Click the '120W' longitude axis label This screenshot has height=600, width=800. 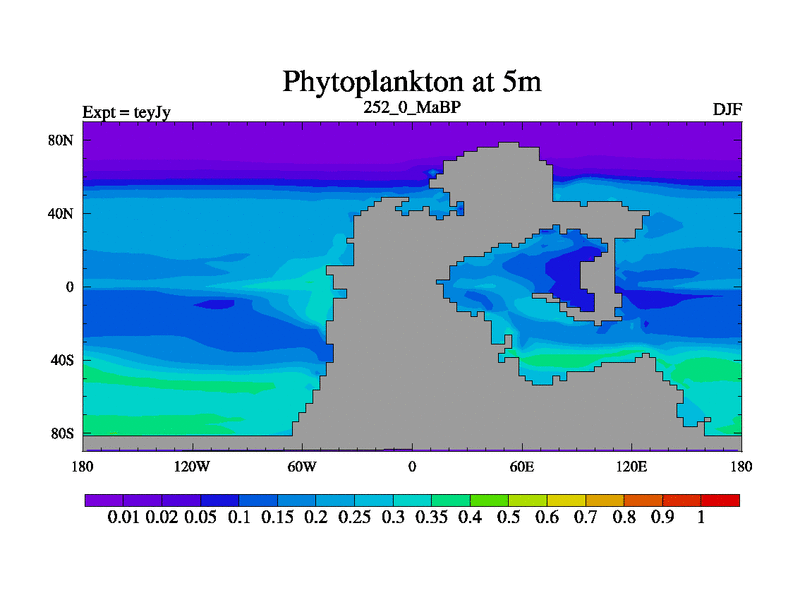192,466
